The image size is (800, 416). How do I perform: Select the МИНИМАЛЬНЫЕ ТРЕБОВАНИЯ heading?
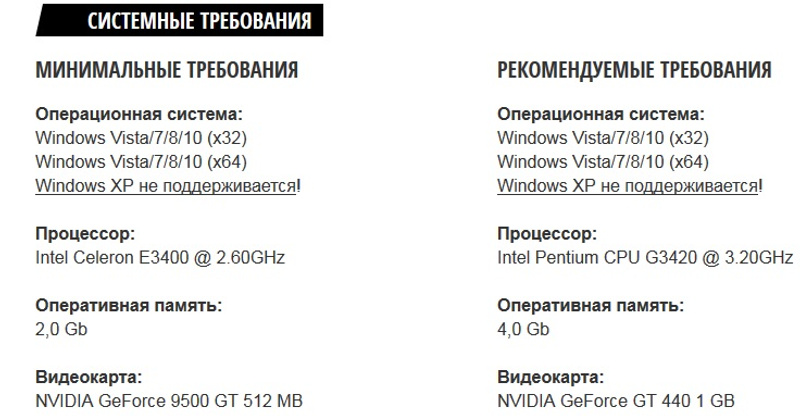click(x=167, y=71)
